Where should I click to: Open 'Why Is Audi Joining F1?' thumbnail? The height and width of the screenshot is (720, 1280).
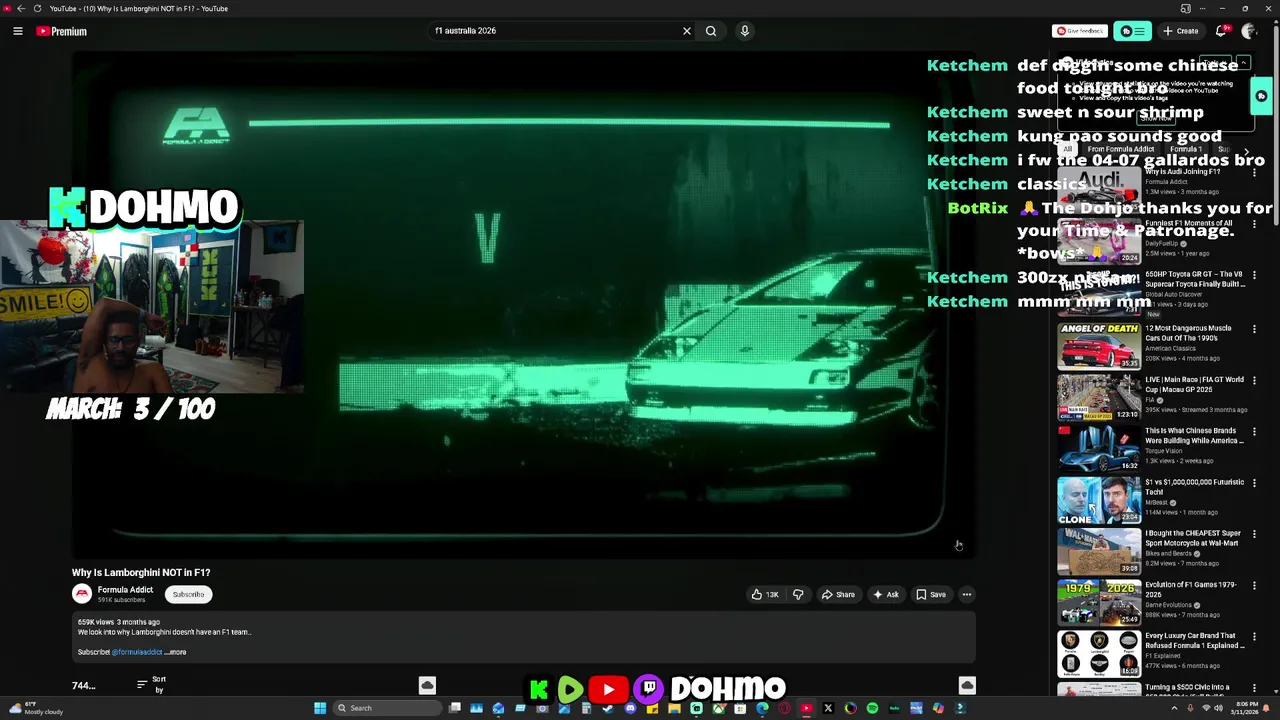pyautogui.click(x=1099, y=190)
